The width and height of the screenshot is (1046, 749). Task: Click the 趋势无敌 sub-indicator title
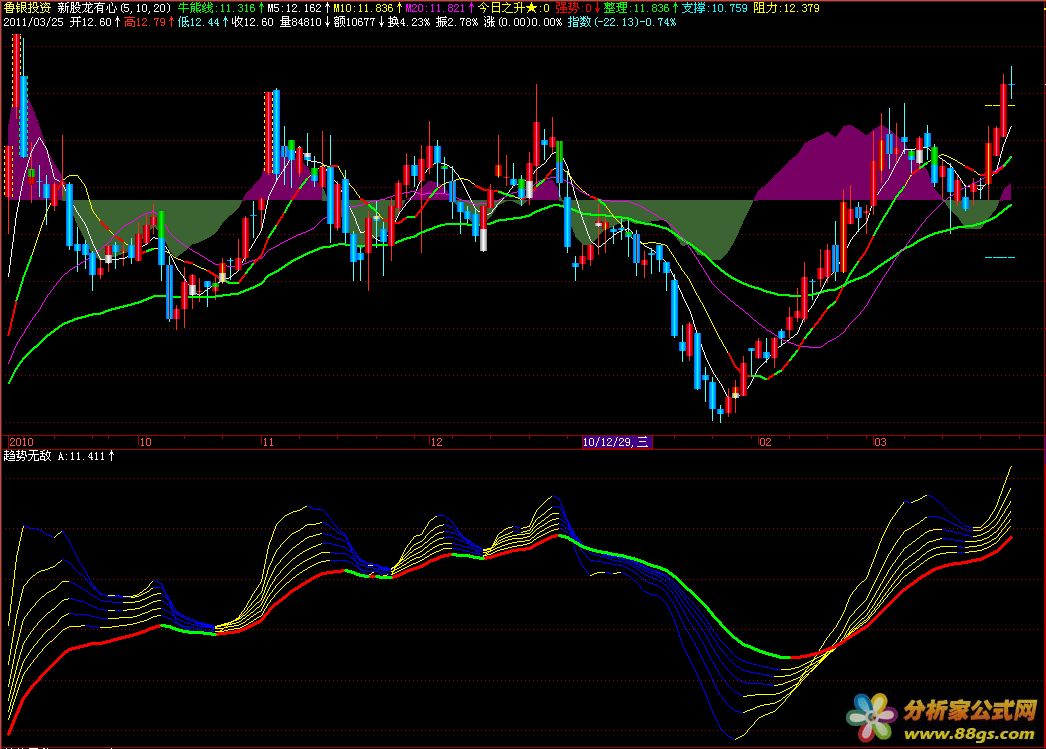(27, 456)
